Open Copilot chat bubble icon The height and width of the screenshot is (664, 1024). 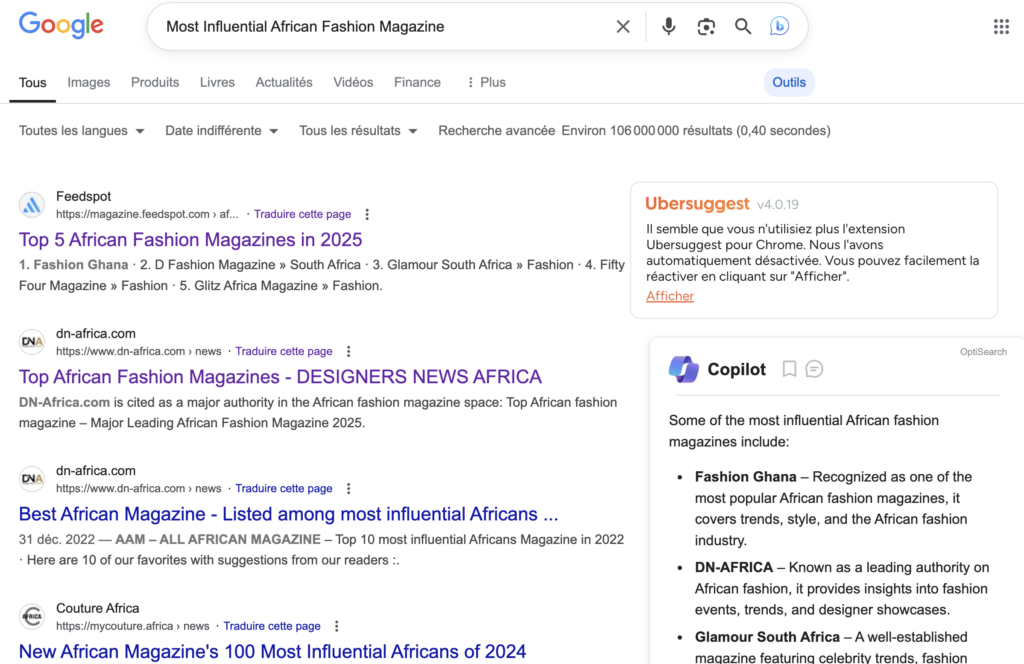point(814,370)
